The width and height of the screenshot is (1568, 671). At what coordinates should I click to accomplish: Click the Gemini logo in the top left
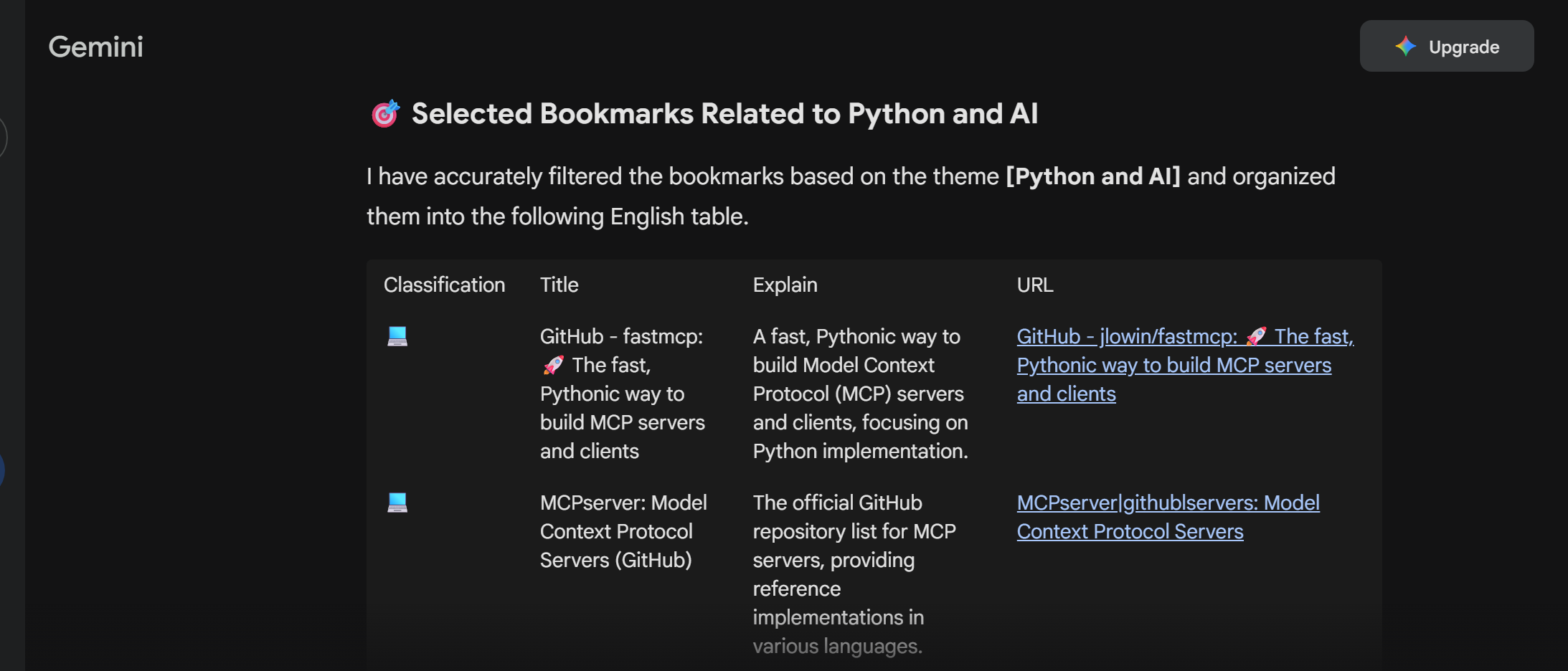click(x=95, y=46)
